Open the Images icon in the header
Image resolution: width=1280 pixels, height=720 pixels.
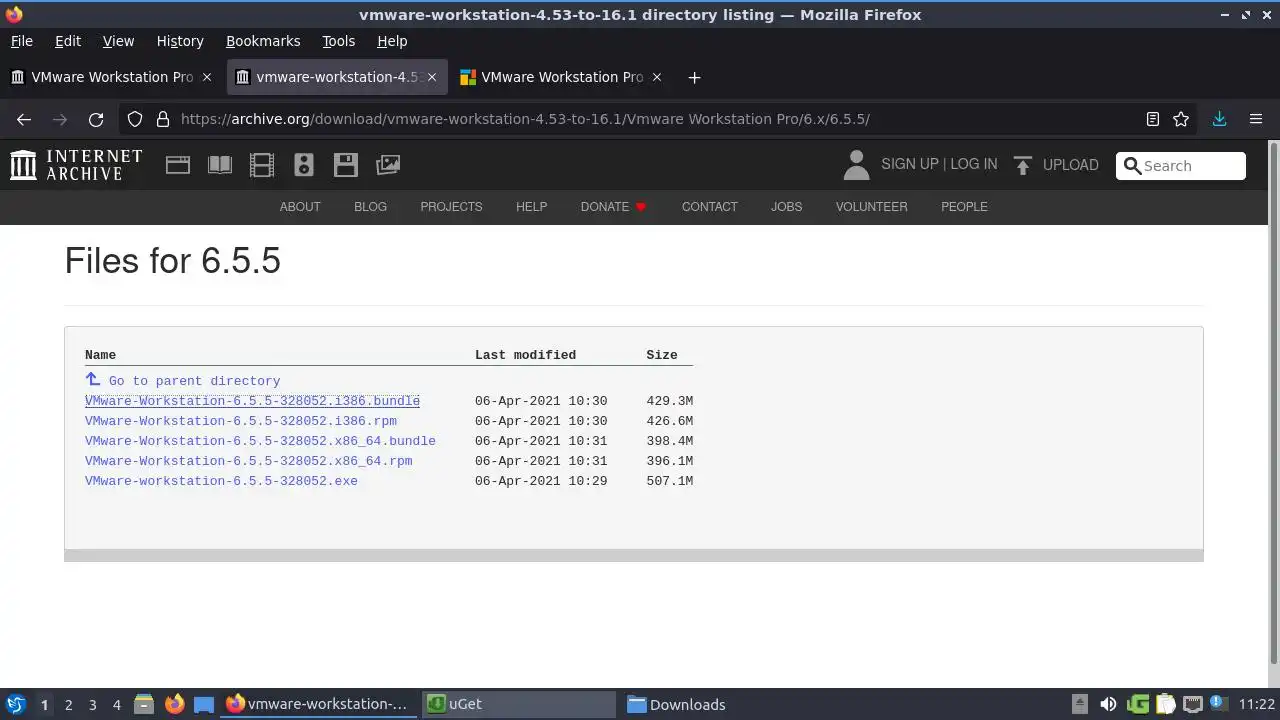pos(388,165)
